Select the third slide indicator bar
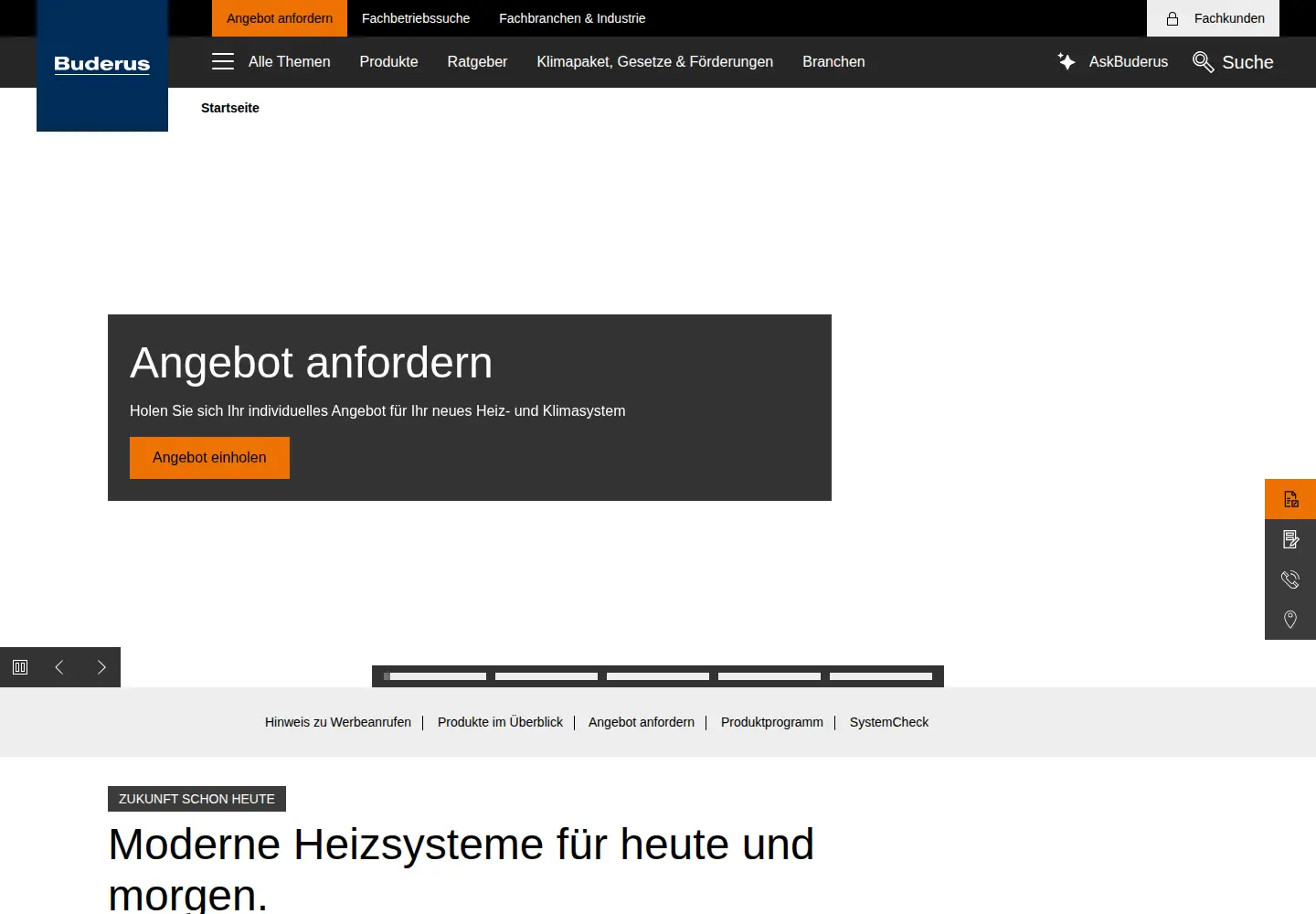This screenshot has width=1316, height=914. point(658,676)
